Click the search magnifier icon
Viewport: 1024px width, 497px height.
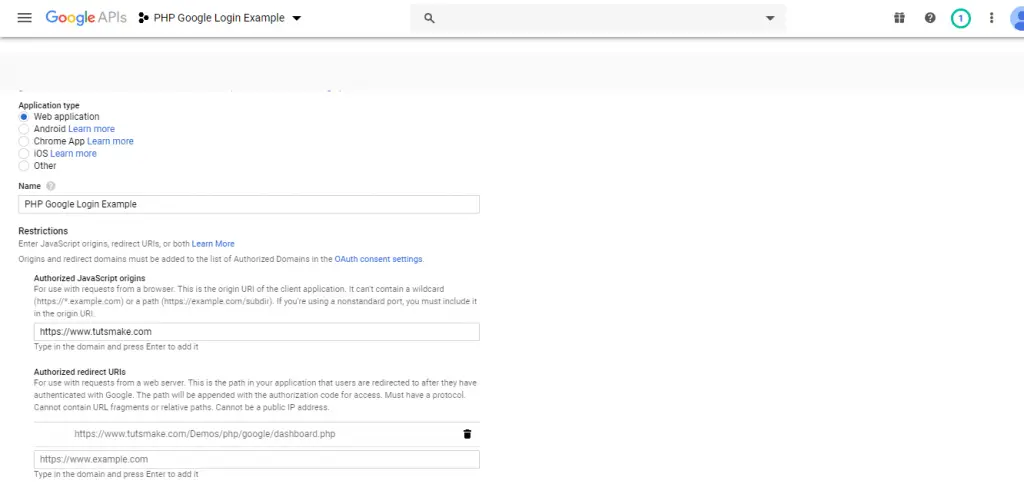point(429,18)
